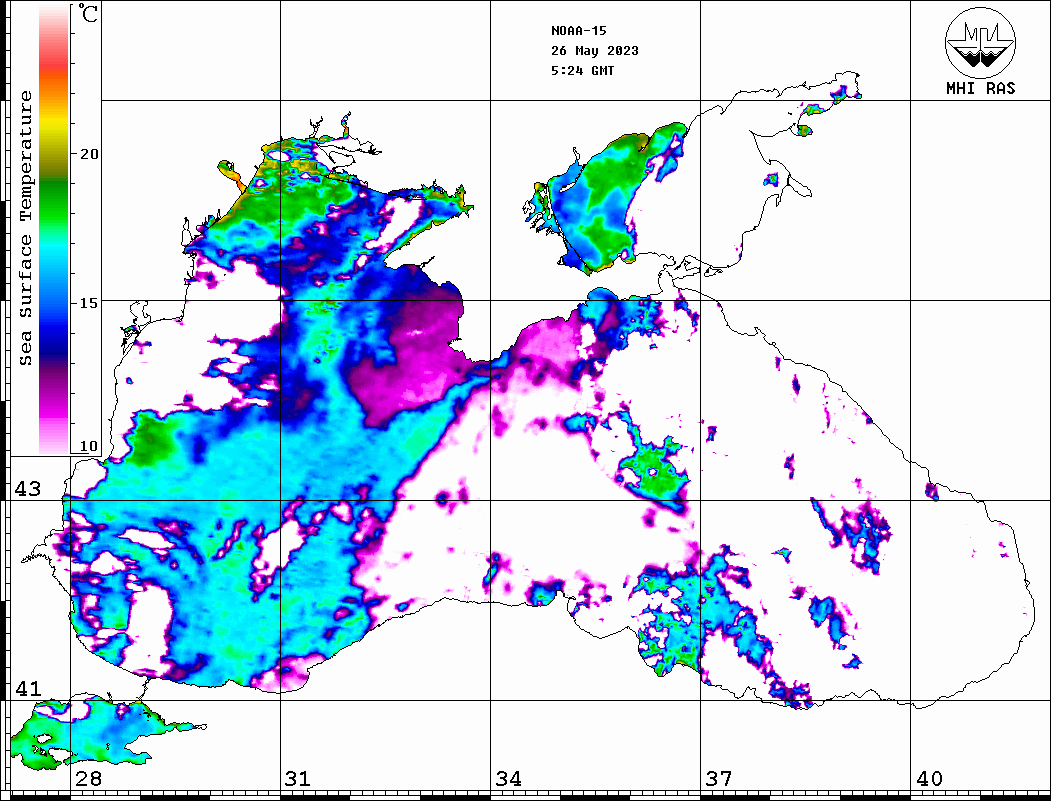Click latitude label 43

28,489
